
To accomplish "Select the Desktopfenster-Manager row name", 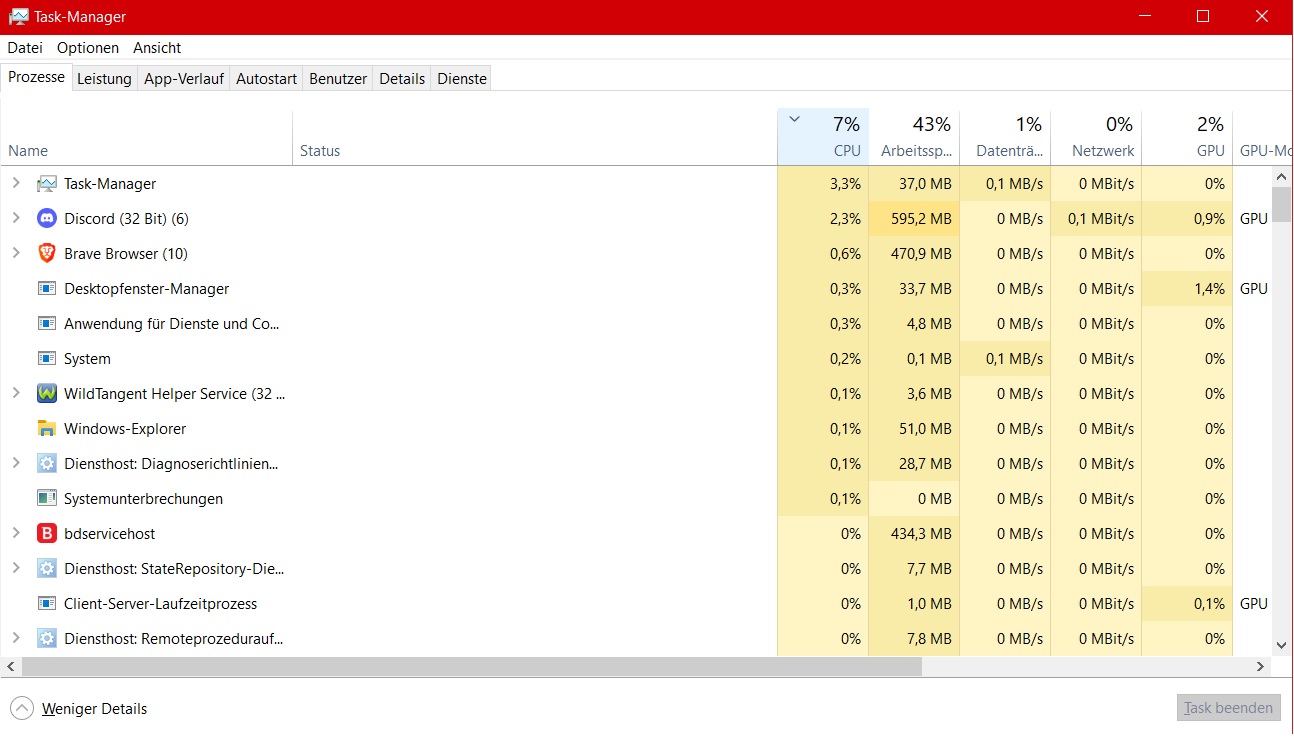I will (147, 289).
